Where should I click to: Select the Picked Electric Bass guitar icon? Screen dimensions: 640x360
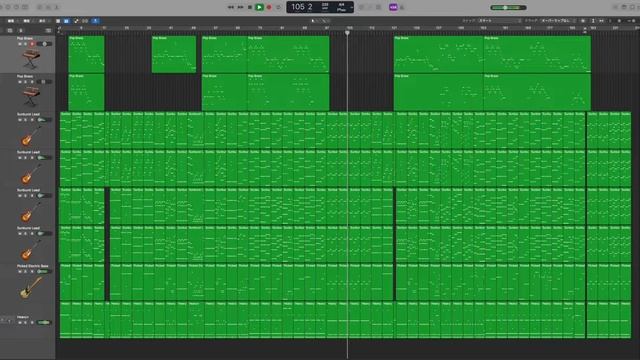coord(31,287)
